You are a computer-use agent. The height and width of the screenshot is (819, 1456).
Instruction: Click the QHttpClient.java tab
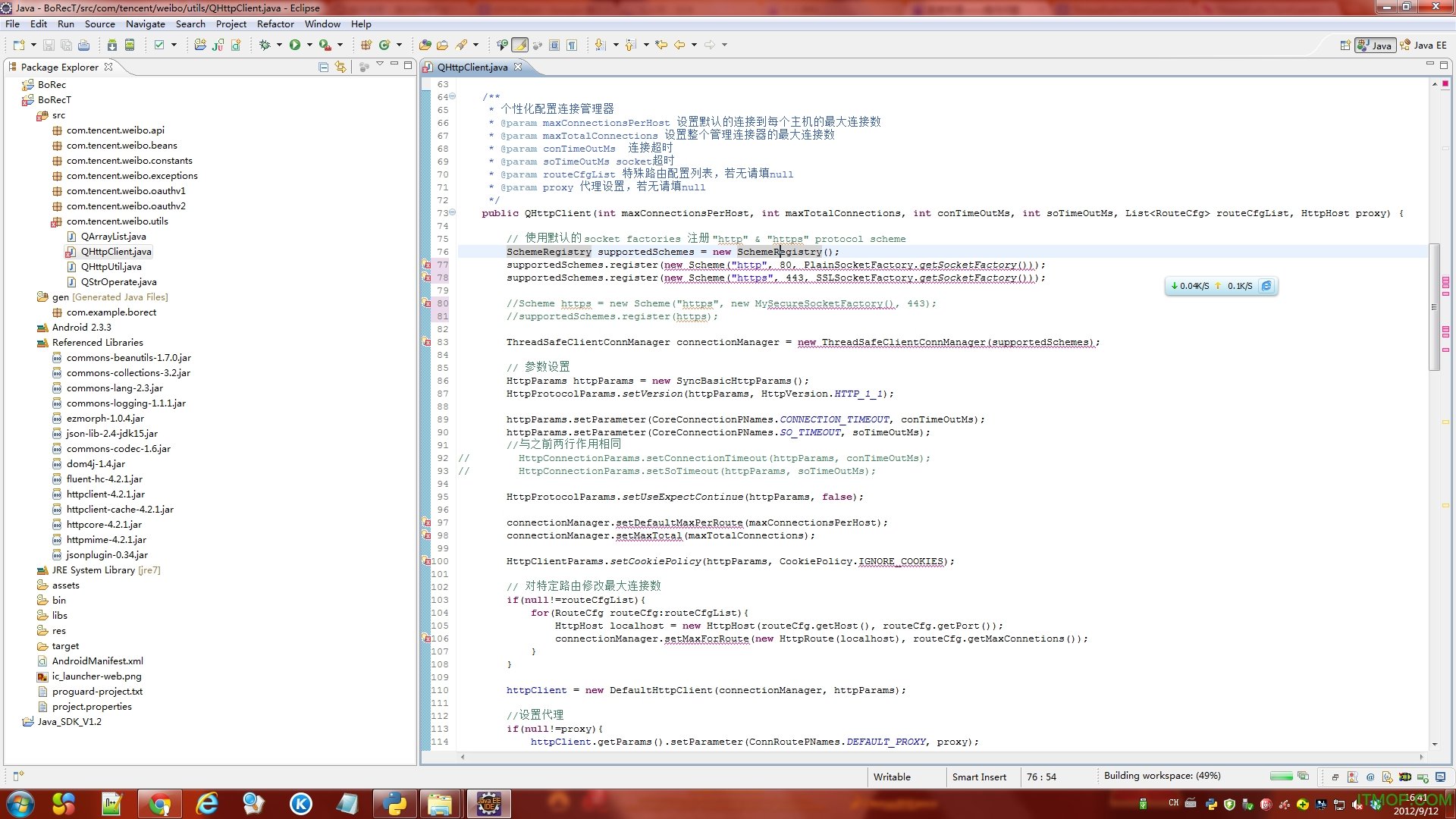pos(473,67)
